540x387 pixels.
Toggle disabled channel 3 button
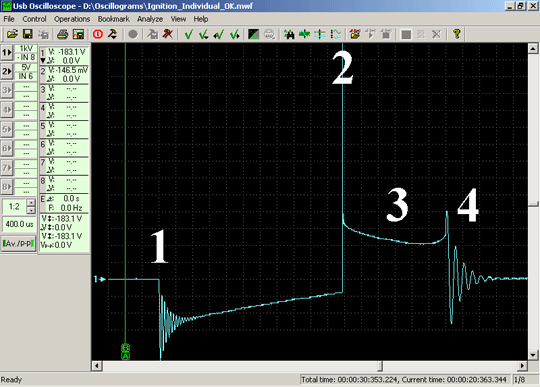coord(7,91)
